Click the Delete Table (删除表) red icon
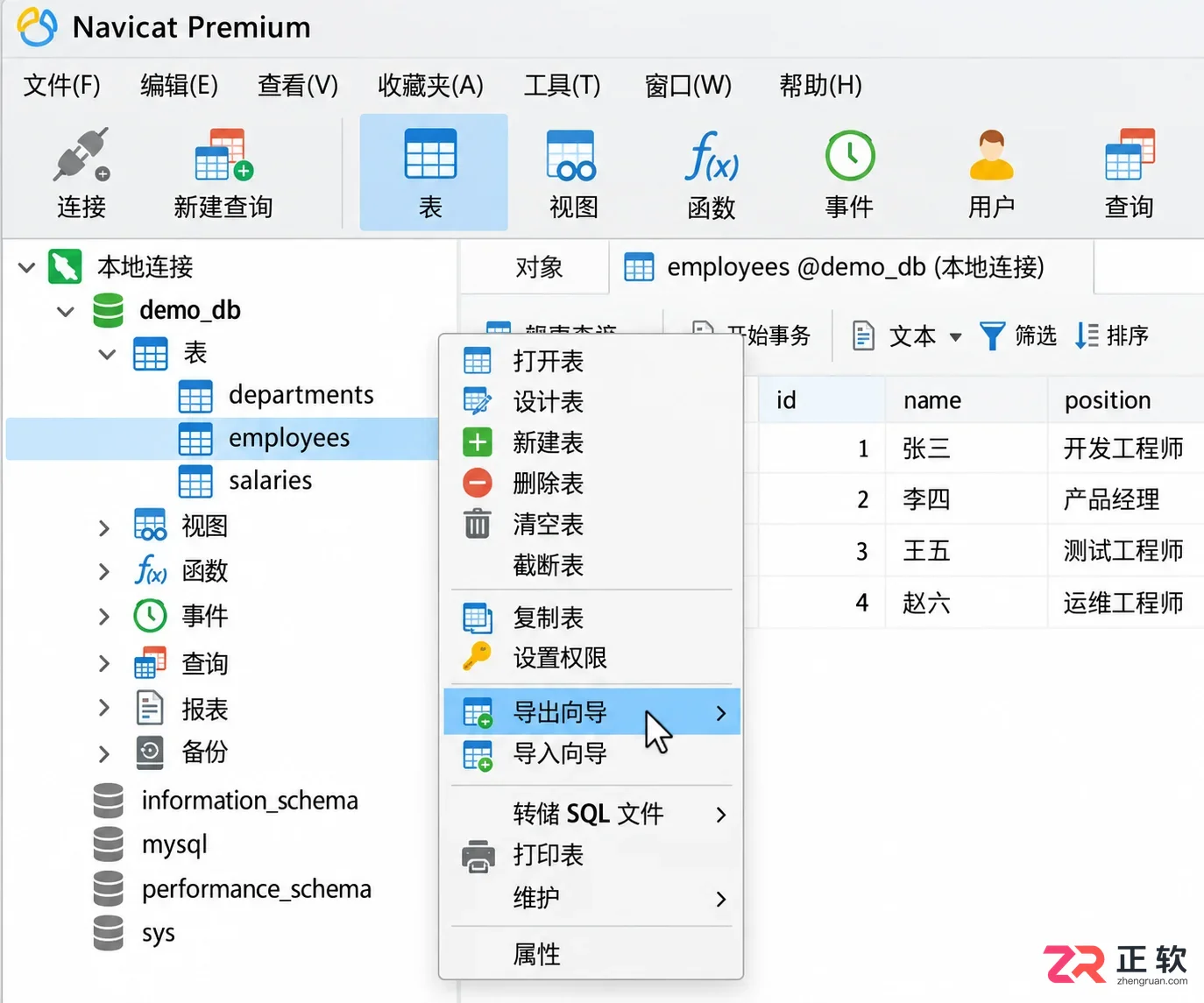The height and width of the screenshot is (1003, 1204). [477, 483]
